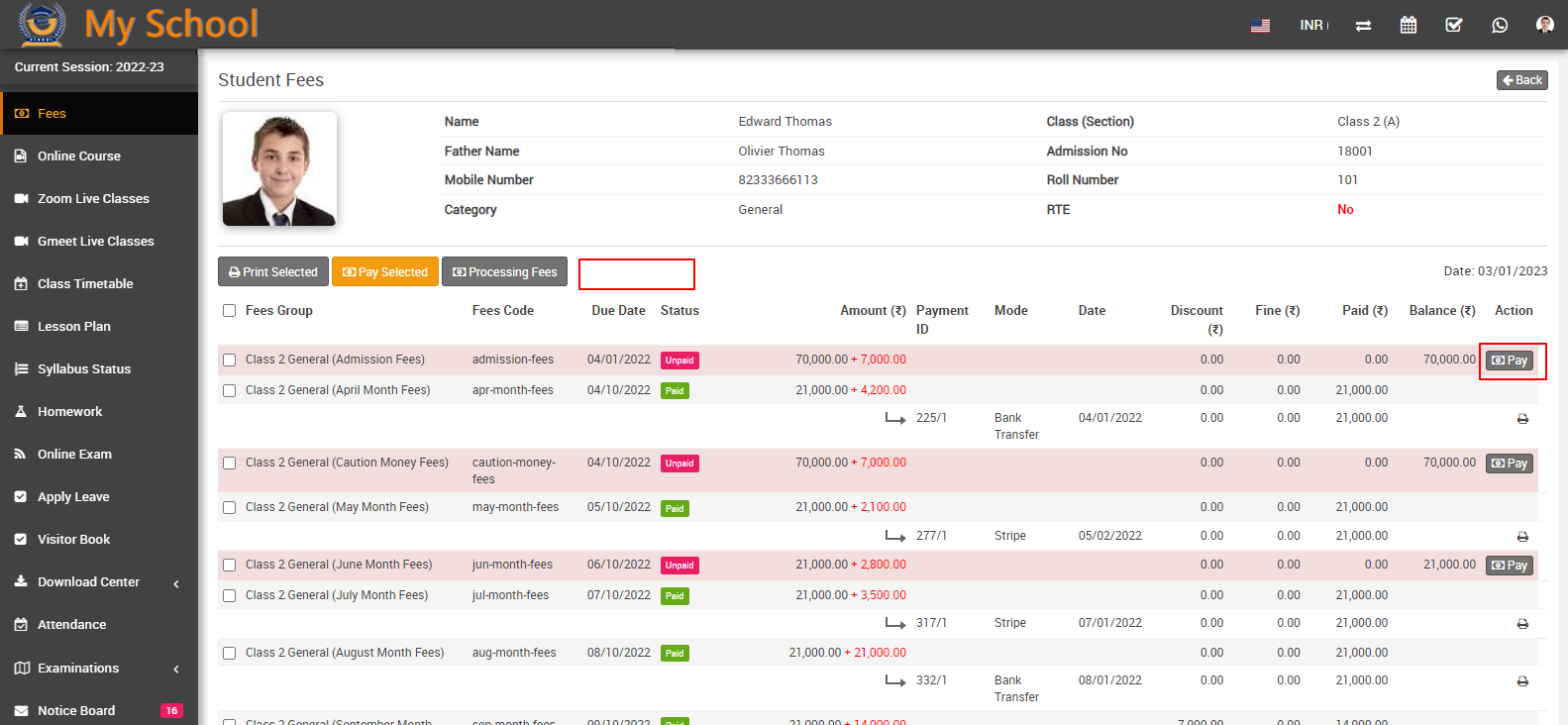Go to Class Timetable in sidebar
This screenshot has height=725, width=1568.
(x=85, y=284)
